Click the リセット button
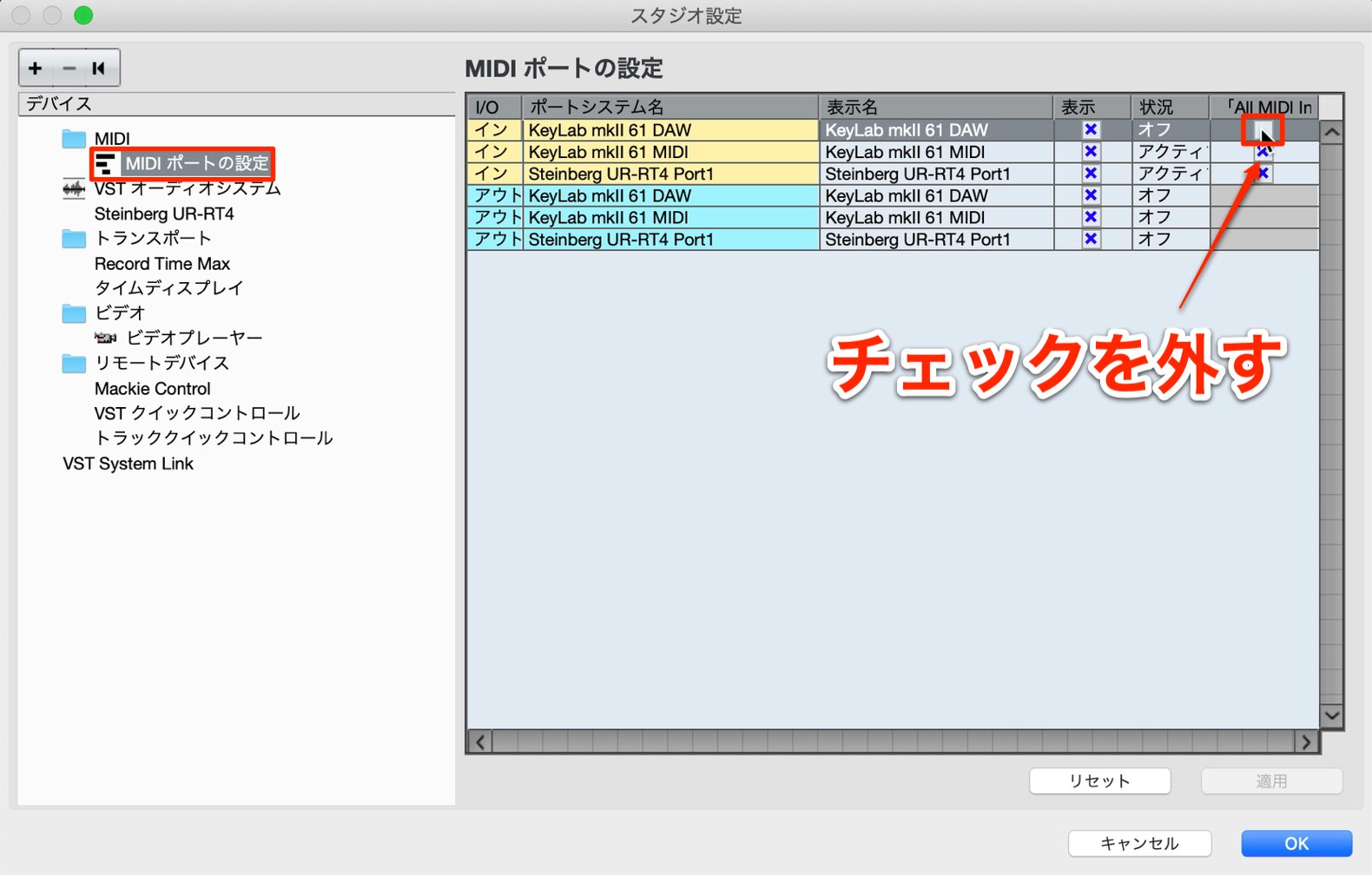Viewport: 1372px width, 875px height. click(1099, 781)
